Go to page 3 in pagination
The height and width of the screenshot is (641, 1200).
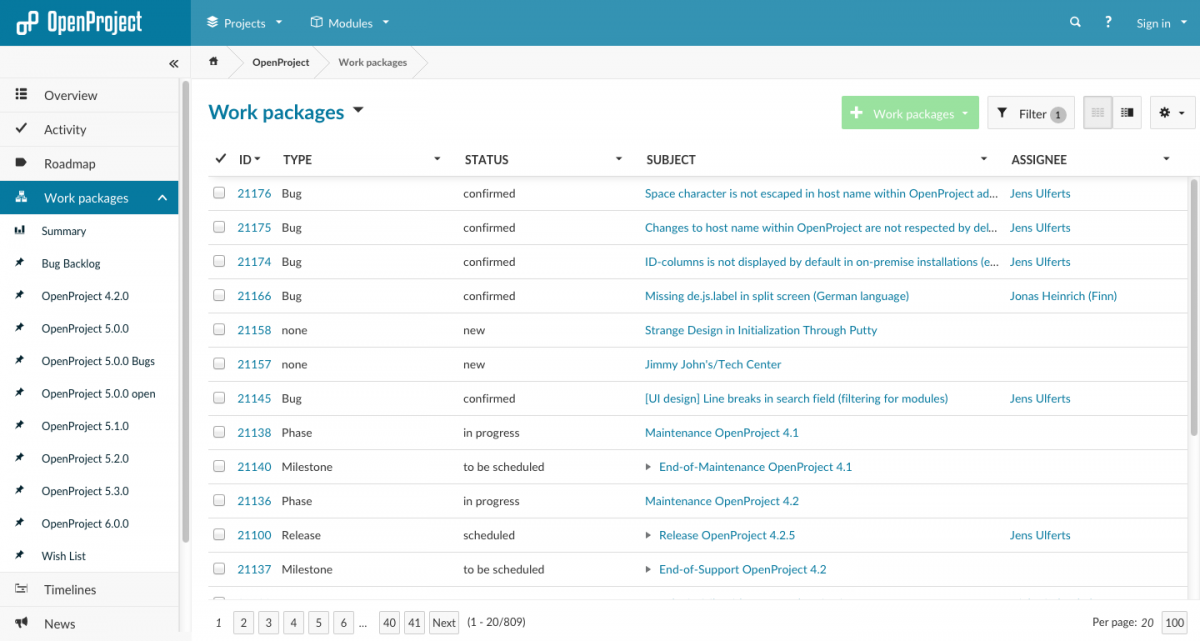point(268,623)
